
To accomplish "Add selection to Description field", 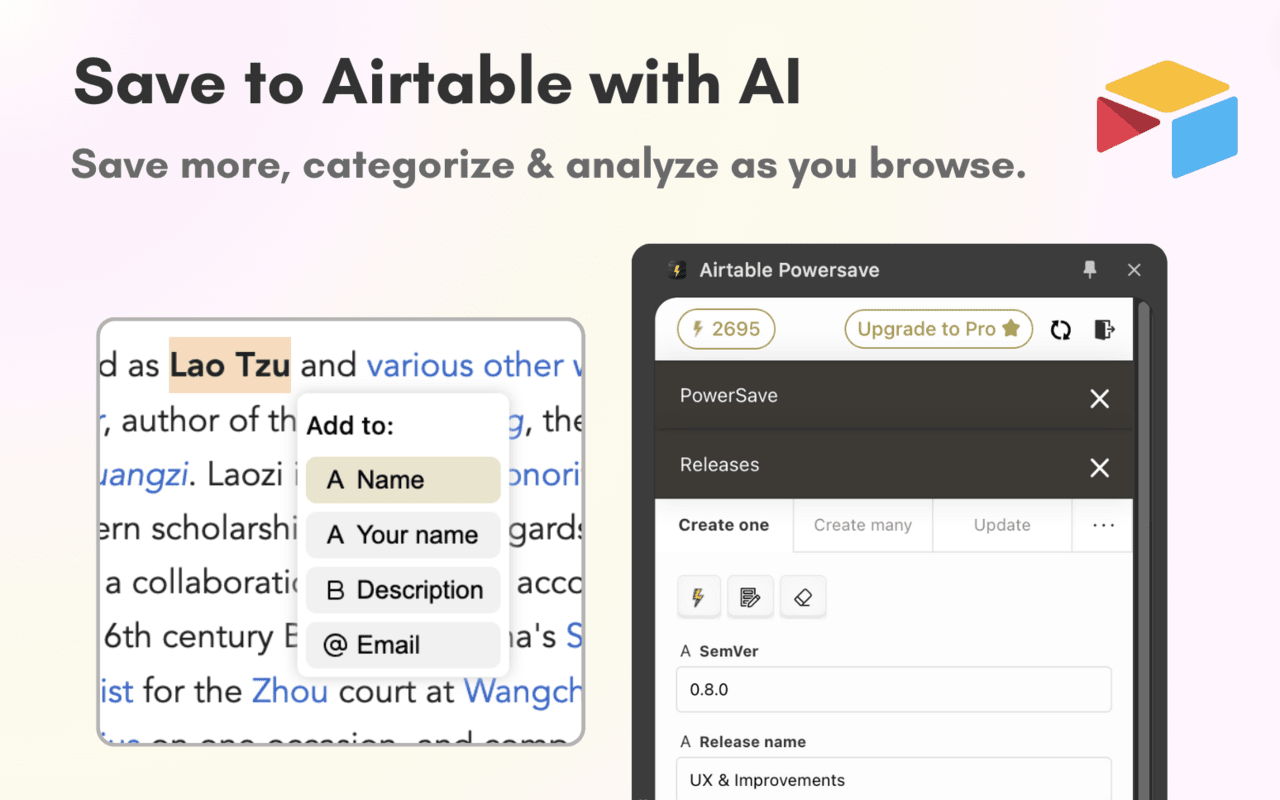I will [x=403, y=590].
